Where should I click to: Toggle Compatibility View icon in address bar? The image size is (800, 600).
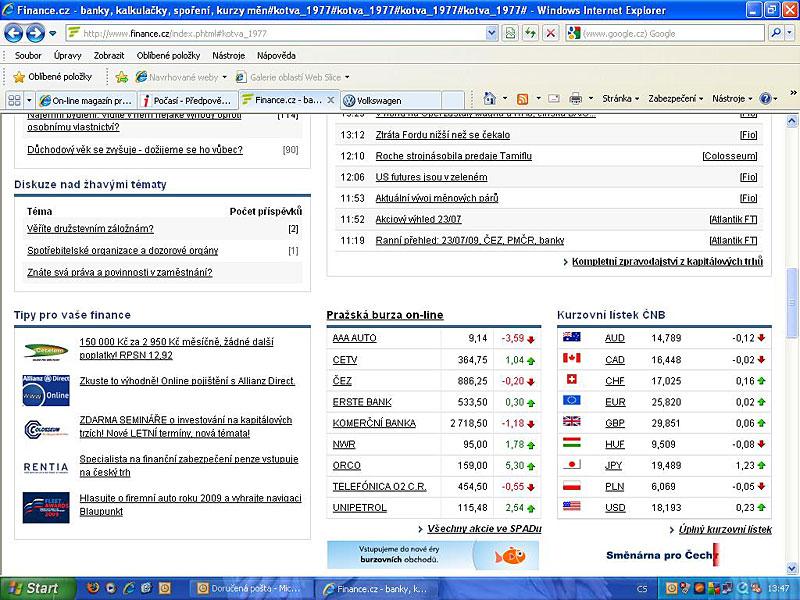(x=510, y=34)
